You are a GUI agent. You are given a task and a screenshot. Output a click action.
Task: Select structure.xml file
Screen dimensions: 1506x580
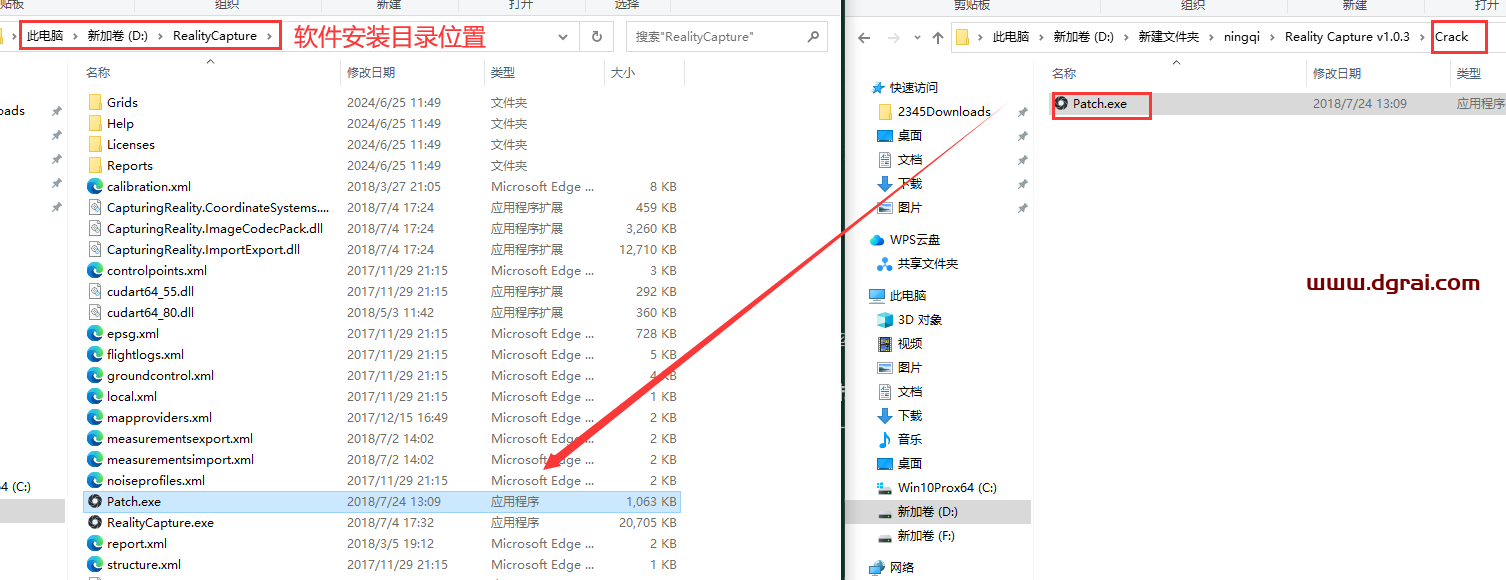click(x=144, y=564)
